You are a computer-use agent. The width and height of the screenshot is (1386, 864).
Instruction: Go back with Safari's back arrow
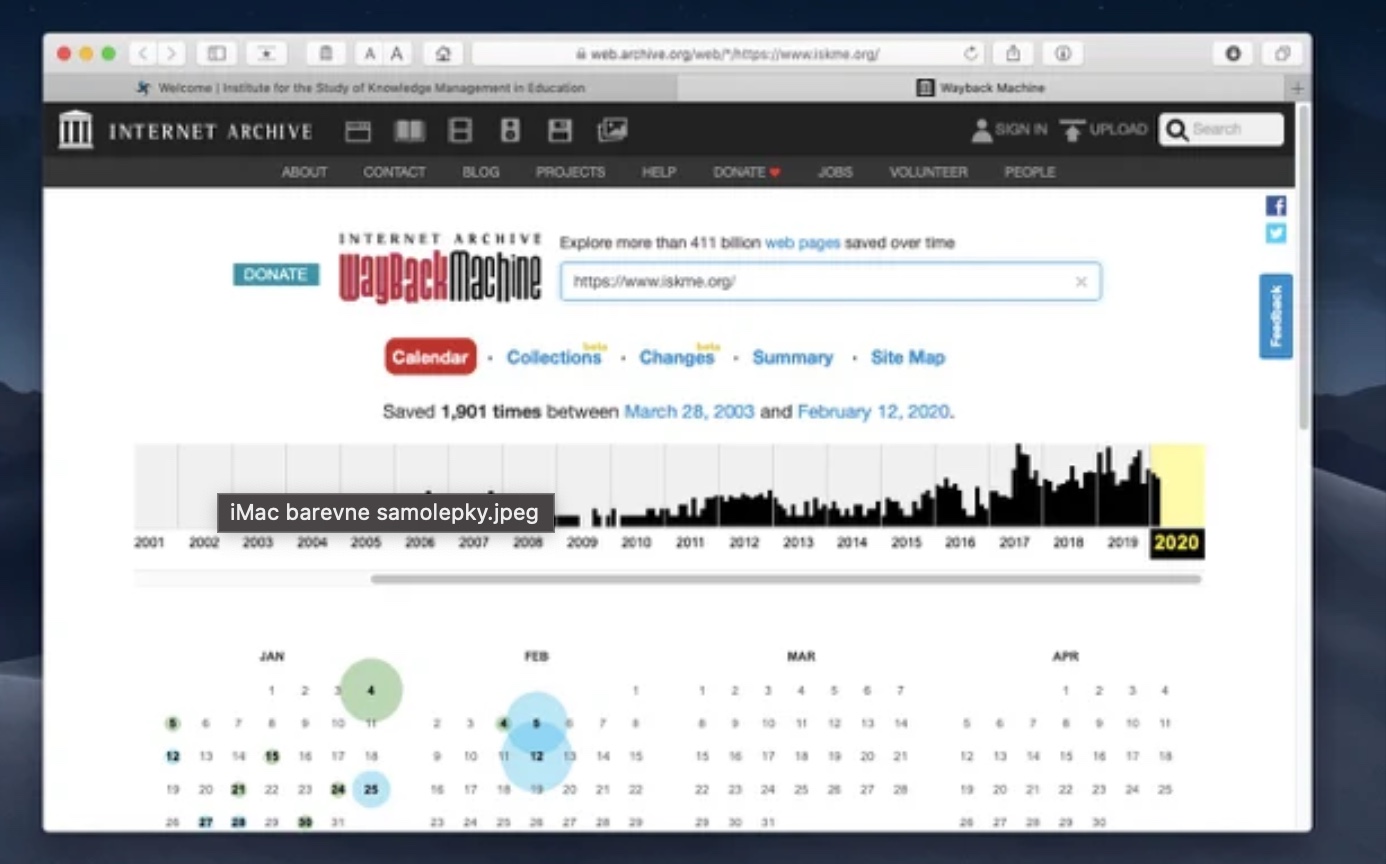143,54
